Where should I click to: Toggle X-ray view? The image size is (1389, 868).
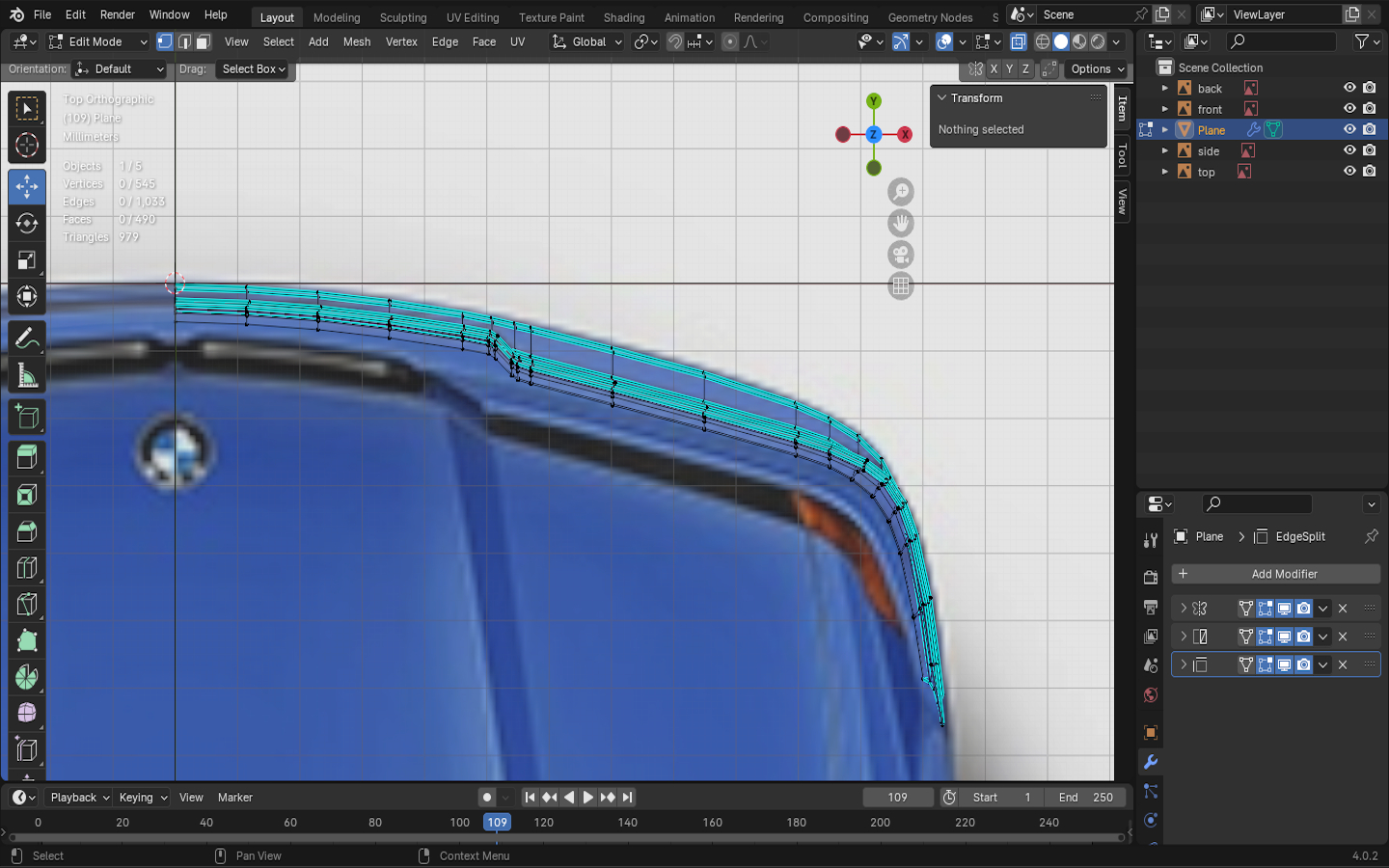coord(1018,41)
